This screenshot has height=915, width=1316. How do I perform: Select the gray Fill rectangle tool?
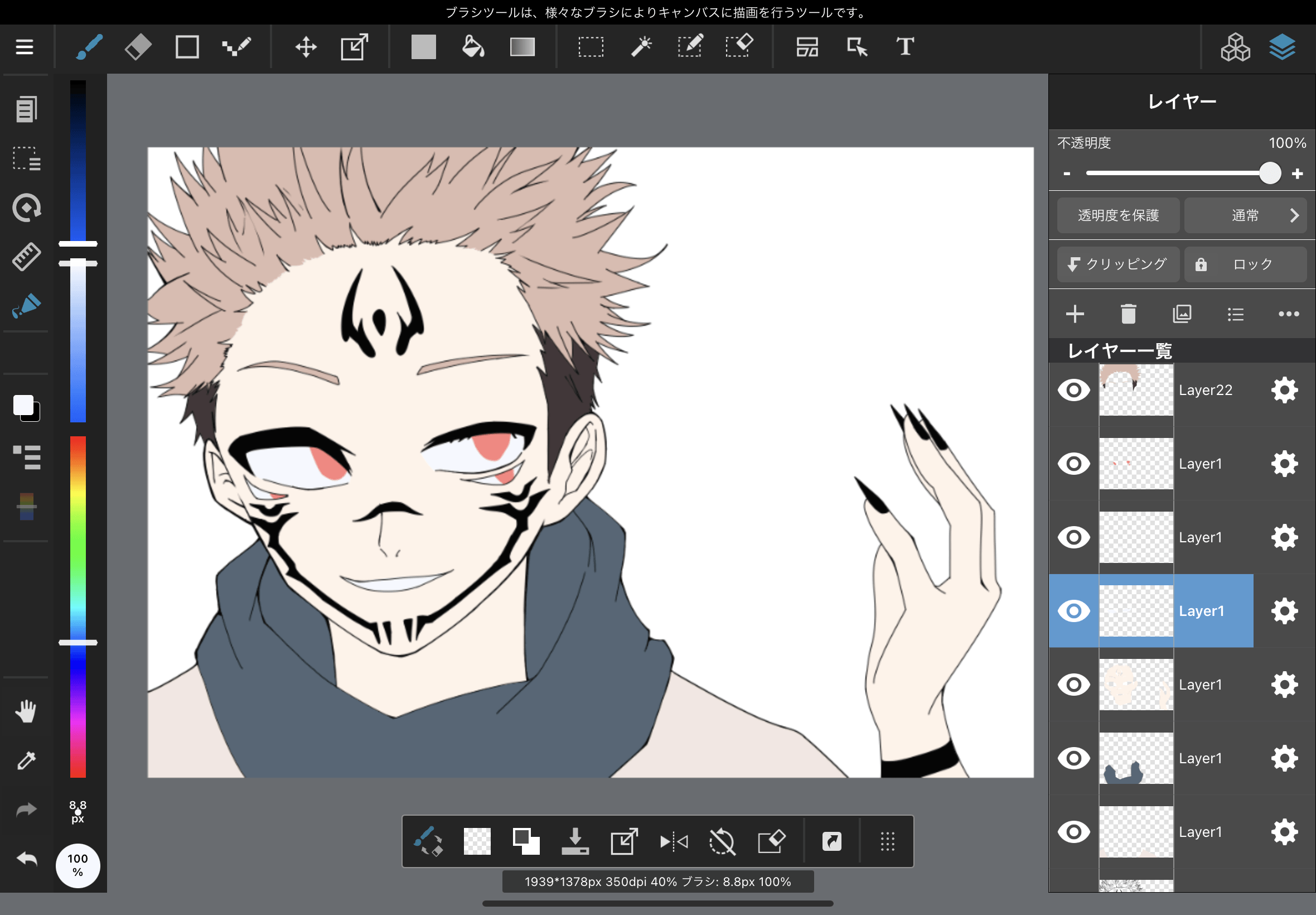coord(423,46)
